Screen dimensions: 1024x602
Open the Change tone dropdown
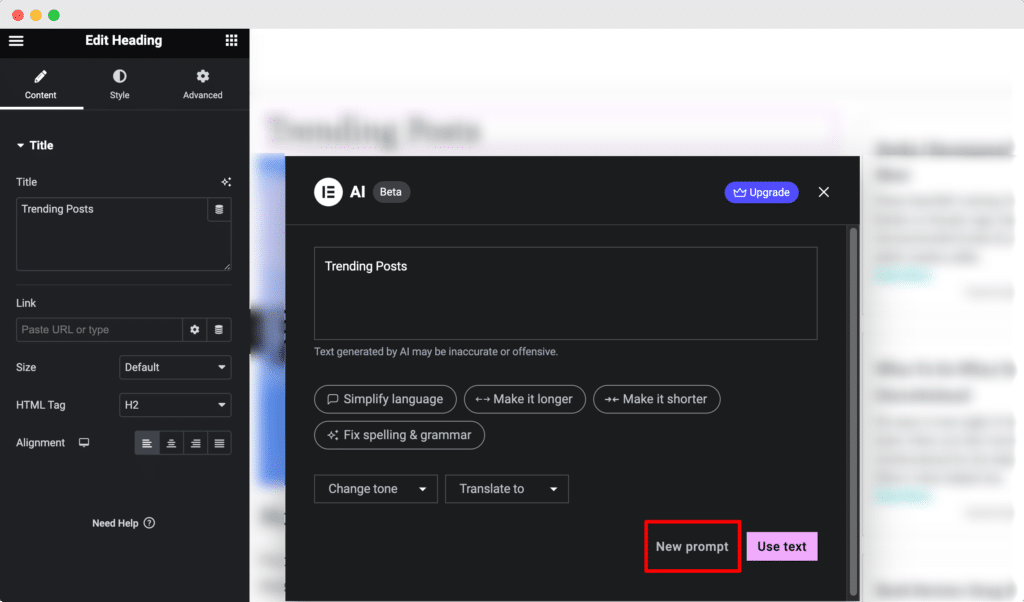coord(375,488)
